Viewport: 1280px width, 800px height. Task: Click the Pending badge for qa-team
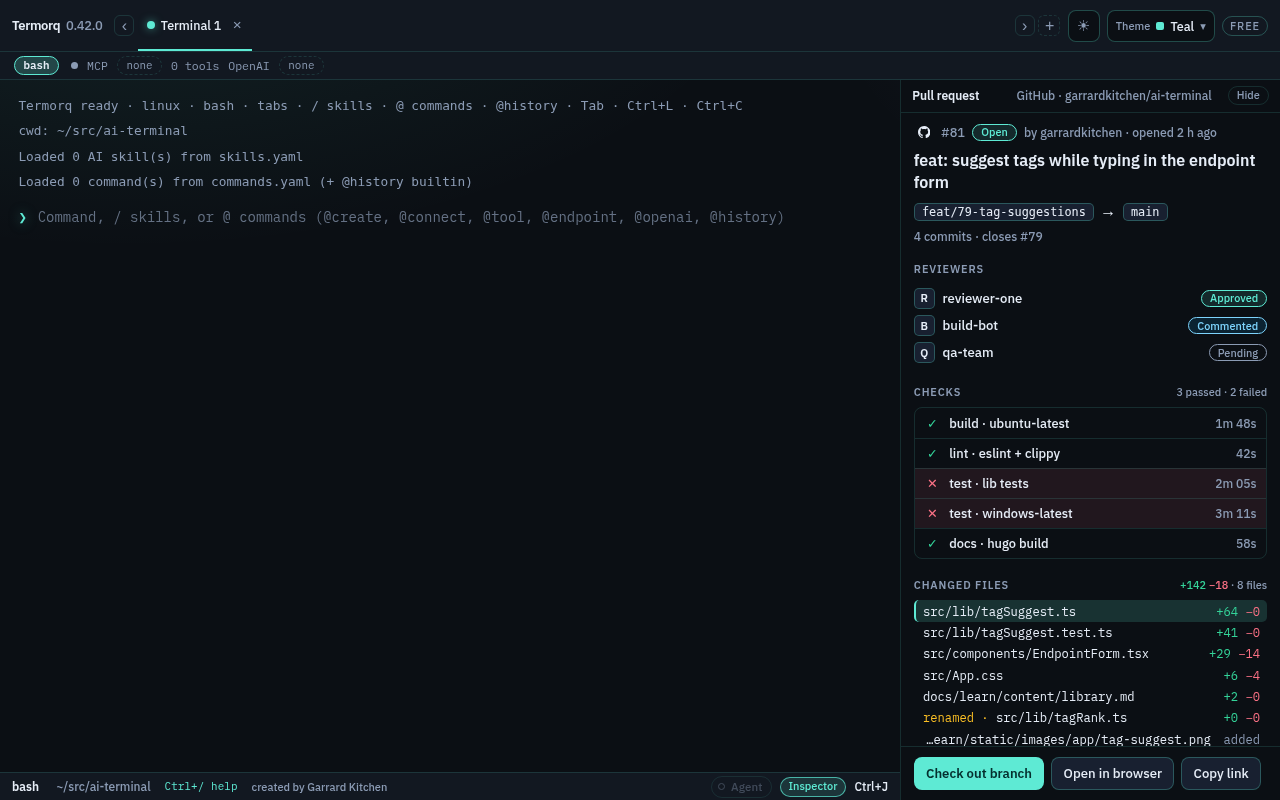[1238, 353]
